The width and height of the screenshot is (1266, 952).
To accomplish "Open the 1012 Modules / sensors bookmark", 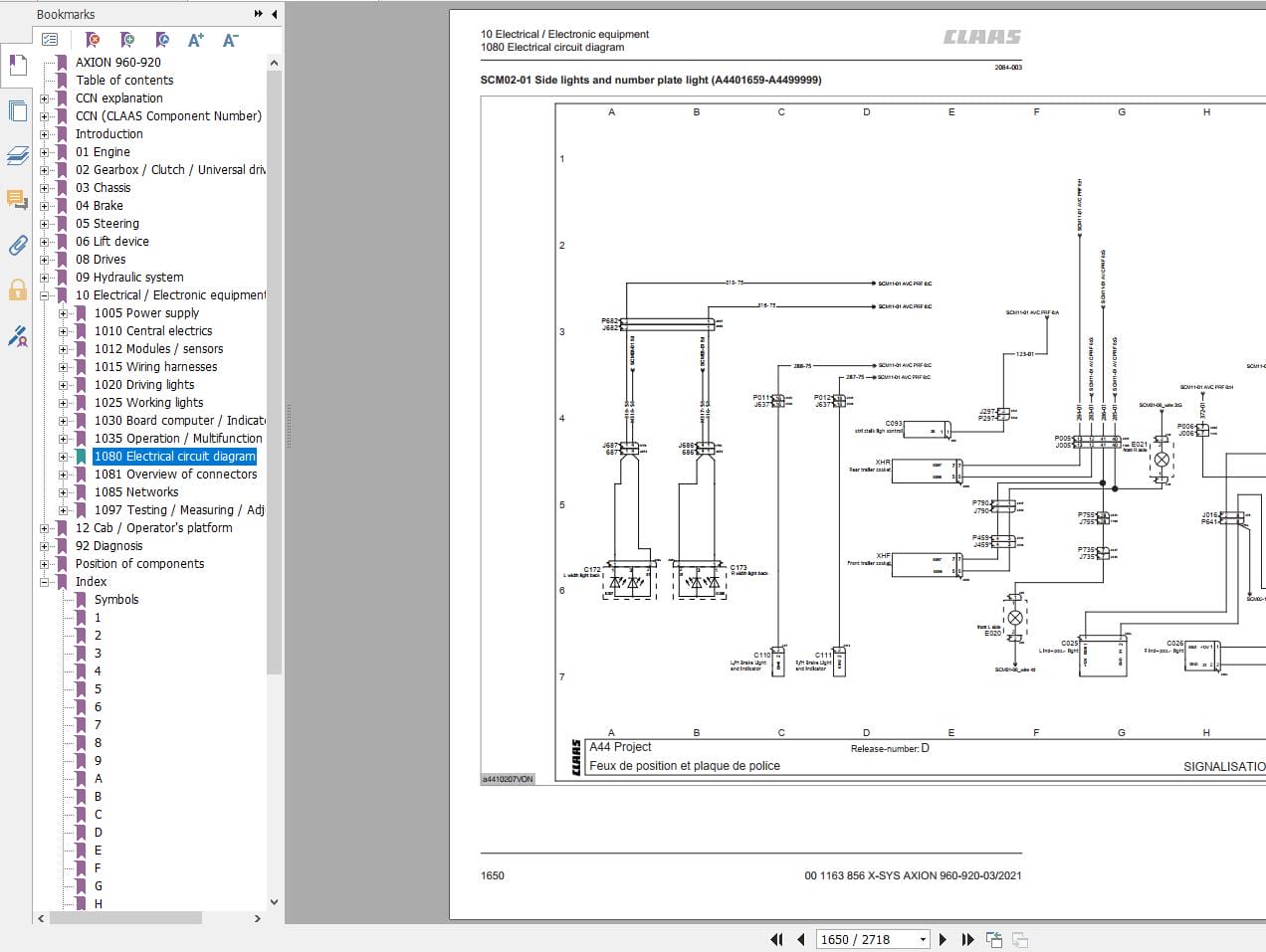I will click(158, 349).
